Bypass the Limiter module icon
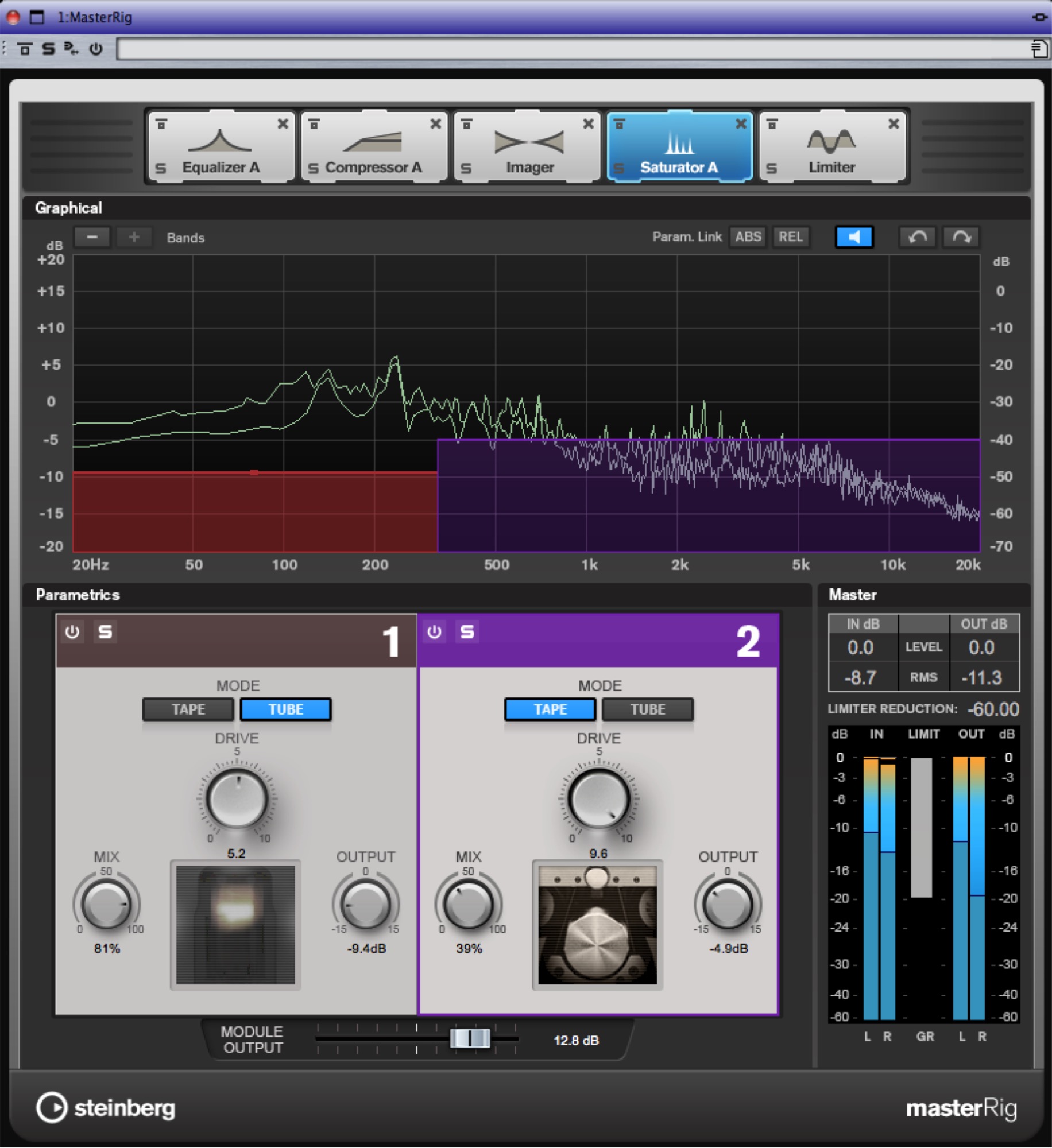 tap(772, 123)
